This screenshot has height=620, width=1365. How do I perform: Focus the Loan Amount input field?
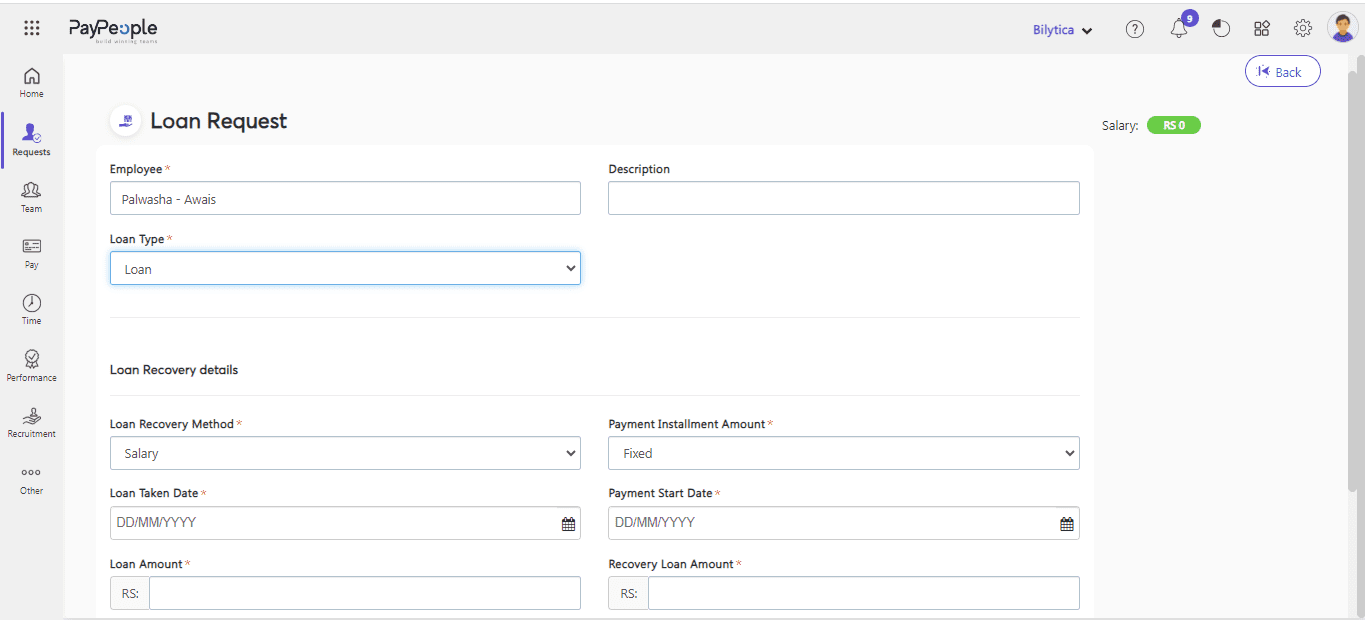[364, 593]
